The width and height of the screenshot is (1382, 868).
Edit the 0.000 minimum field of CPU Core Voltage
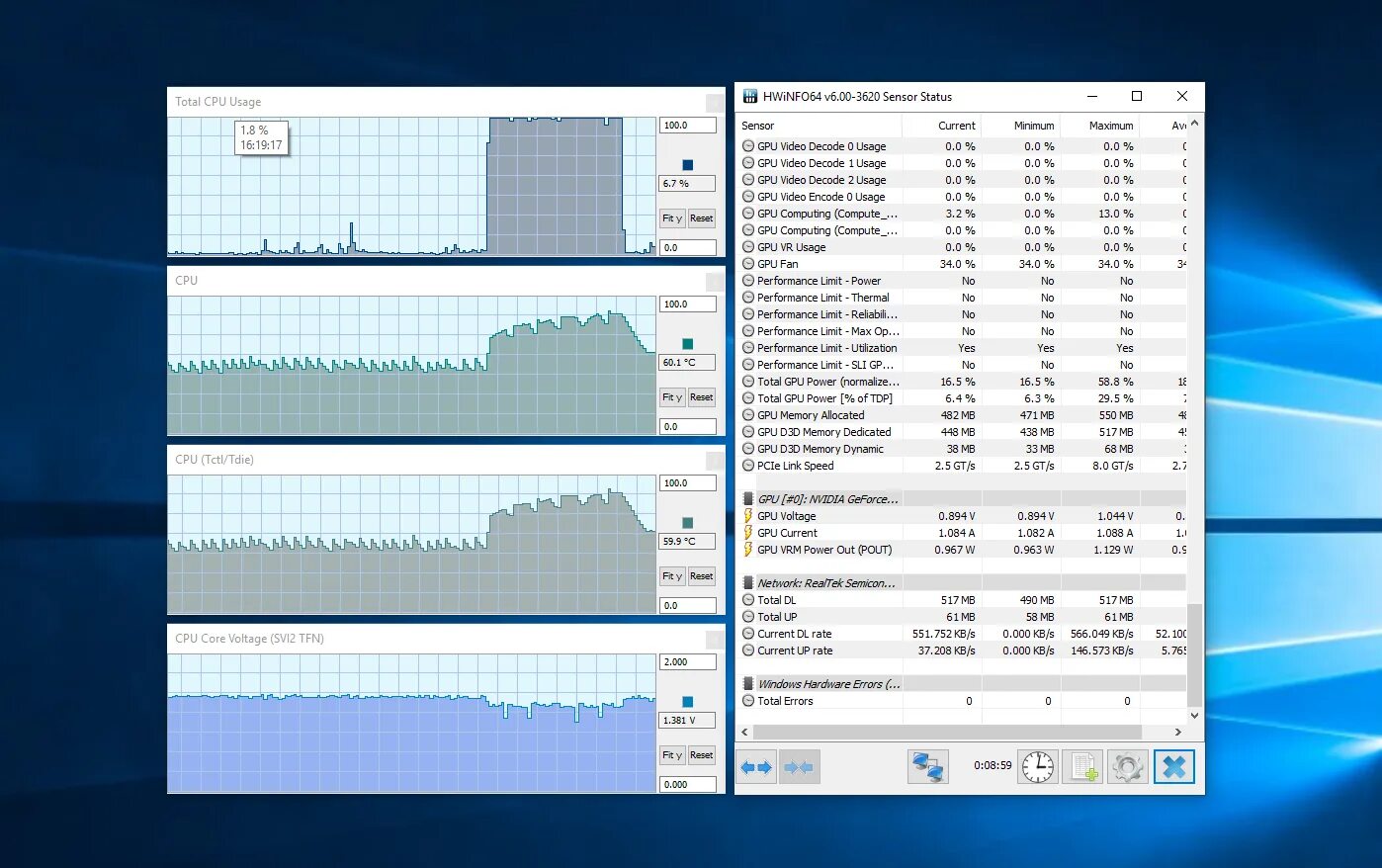tap(688, 785)
